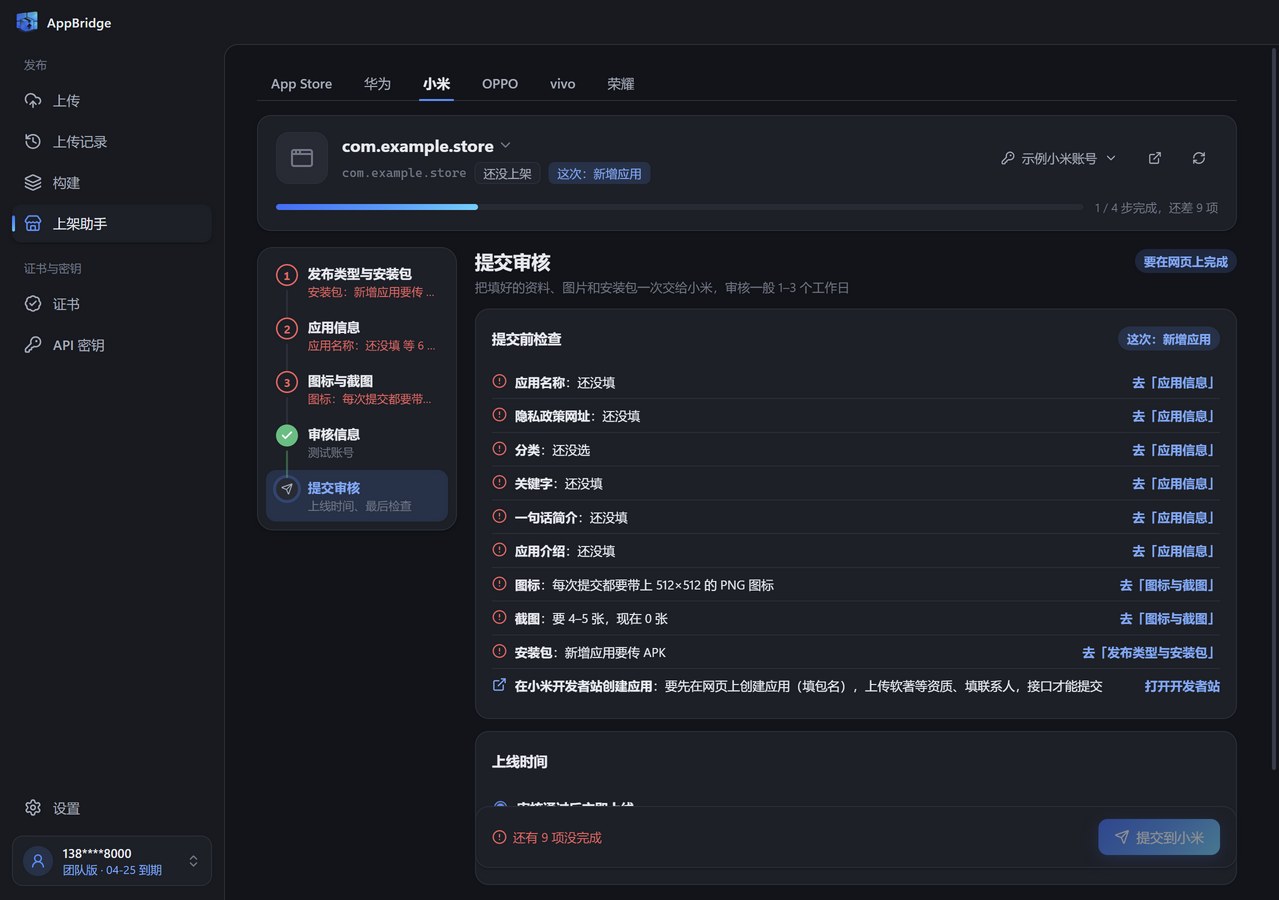Image resolution: width=1279 pixels, height=900 pixels.
Task: Click 去「应用信息」 link for 应用名称
Action: [1174, 382]
